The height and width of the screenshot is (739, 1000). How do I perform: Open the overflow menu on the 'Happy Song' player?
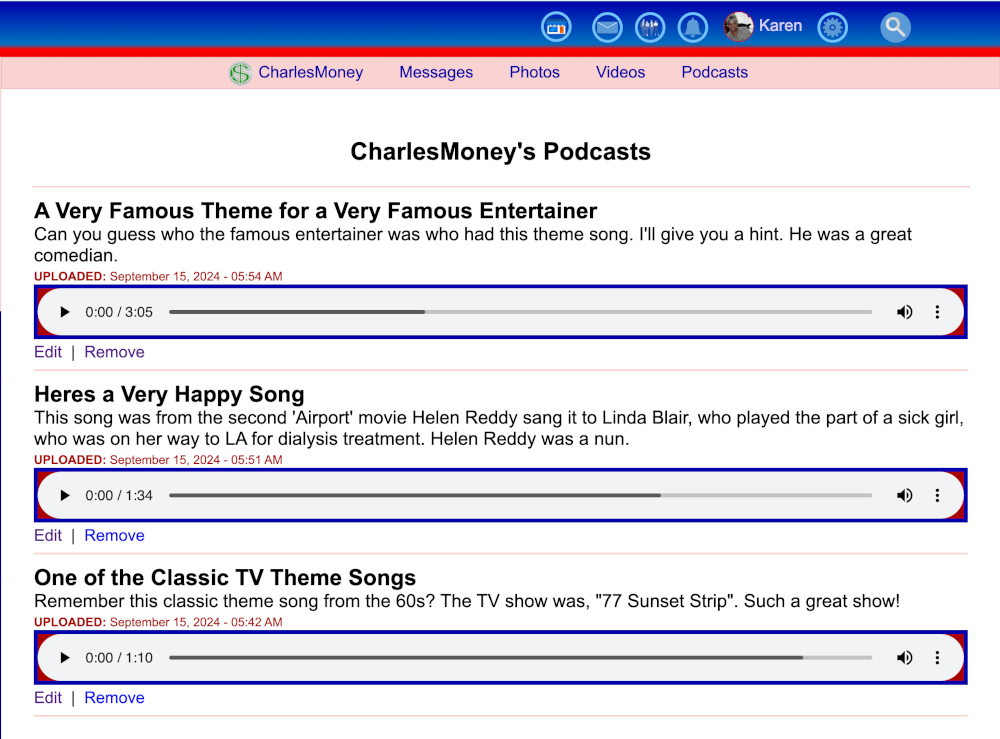pos(938,495)
